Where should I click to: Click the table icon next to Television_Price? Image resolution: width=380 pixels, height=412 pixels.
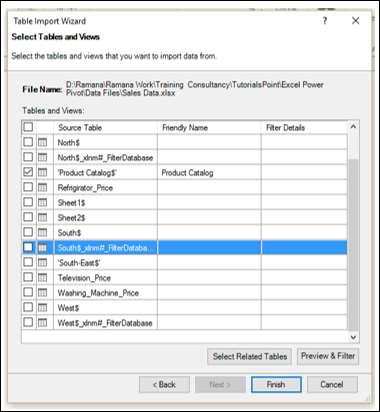point(42,278)
